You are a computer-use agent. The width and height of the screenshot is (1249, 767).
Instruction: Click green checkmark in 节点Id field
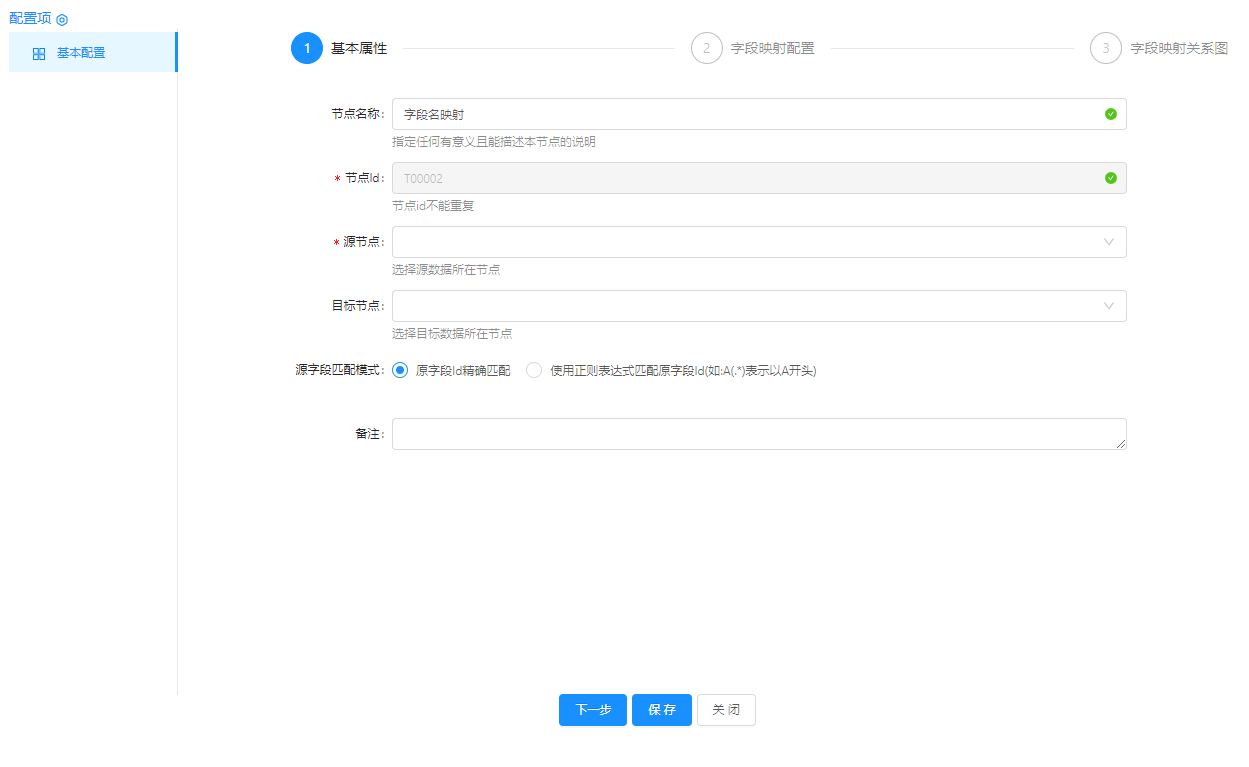[x=1110, y=178]
